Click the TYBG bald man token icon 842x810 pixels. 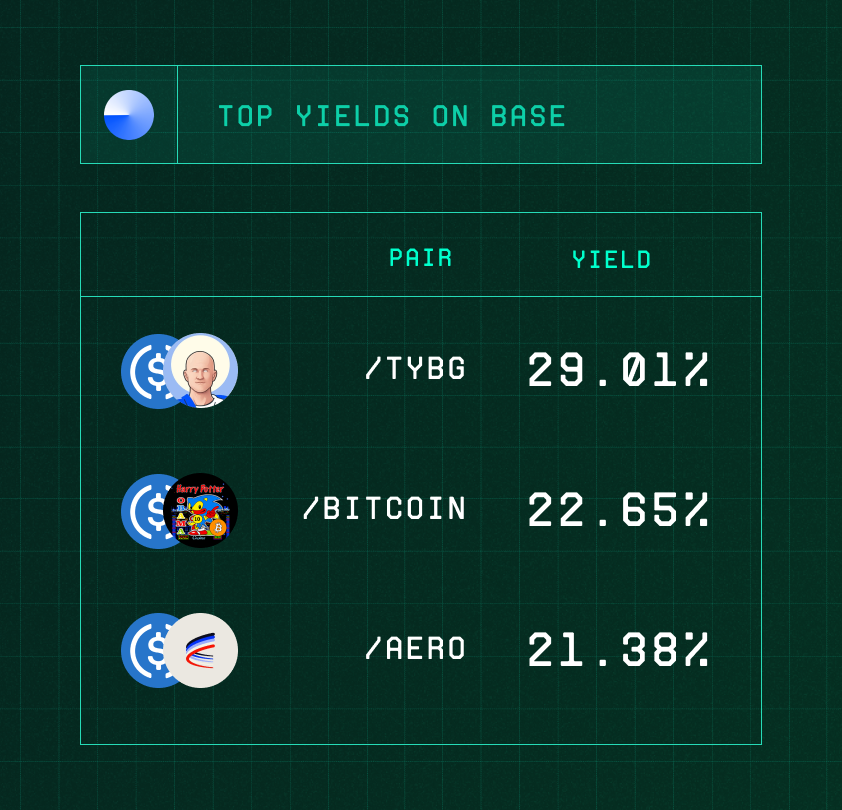(201, 371)
